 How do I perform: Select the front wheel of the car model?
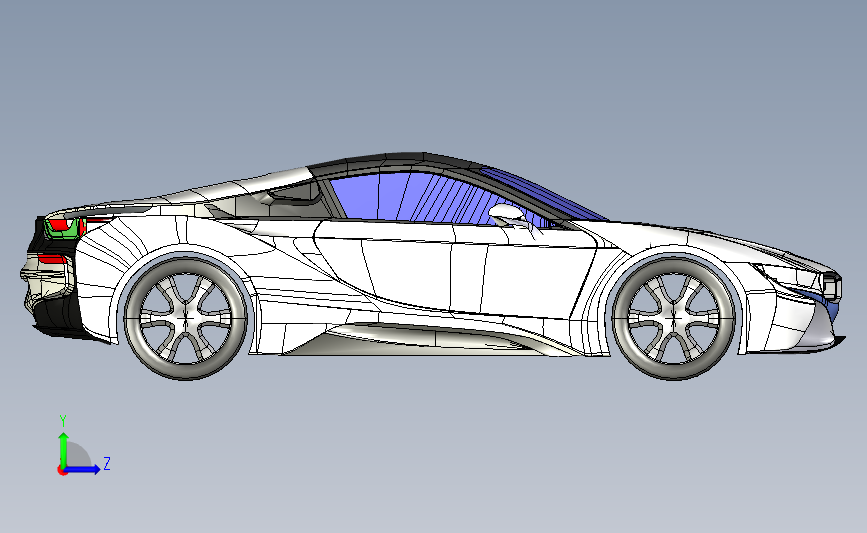[x=674, y=318]
